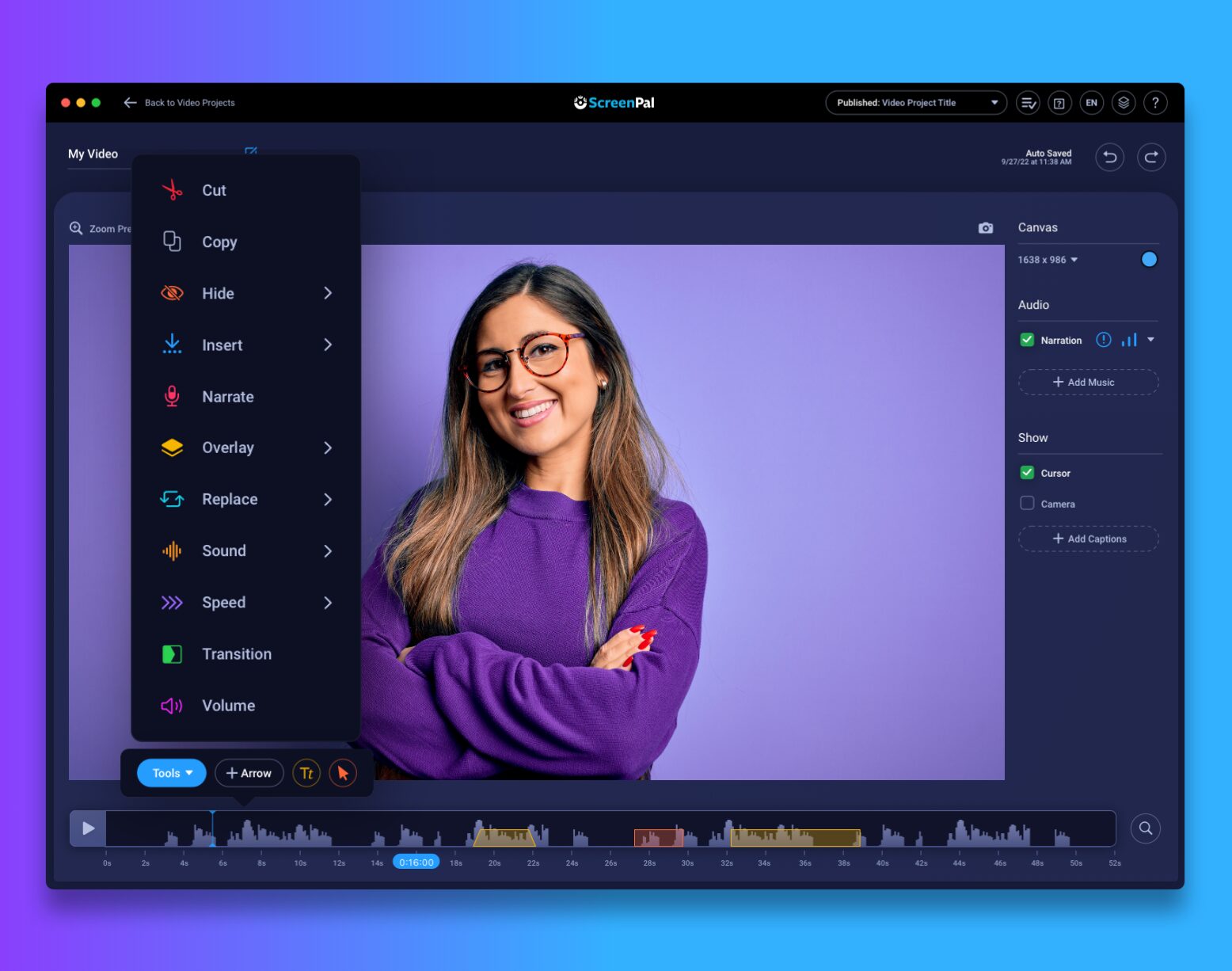Select the cursor pointer tool icon
This screenshot has height=971, width=1232.
pyautogui.click(x=343, y=773)
